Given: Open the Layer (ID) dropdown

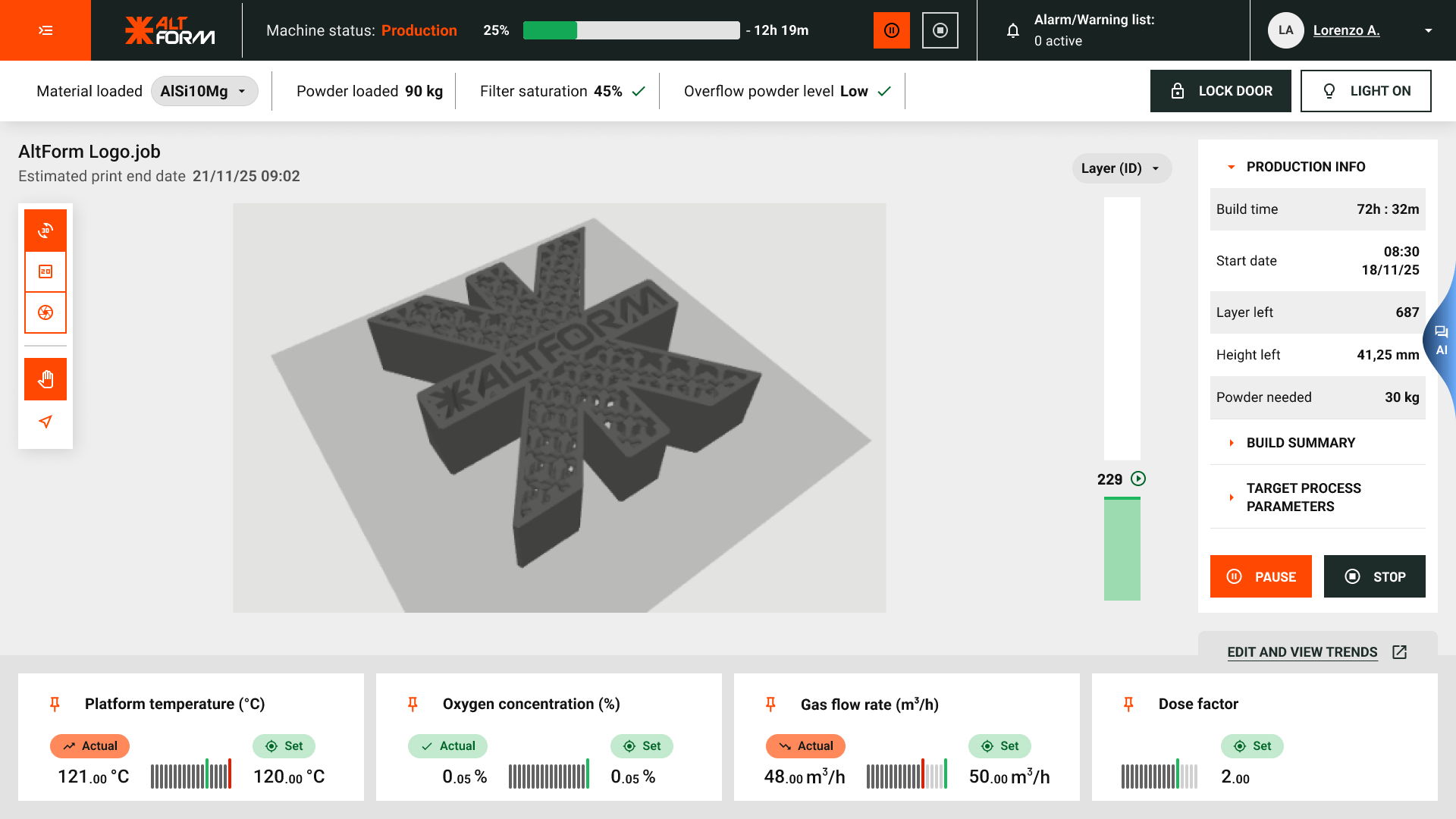Looking at the screenshot, I should [1122, 168].
